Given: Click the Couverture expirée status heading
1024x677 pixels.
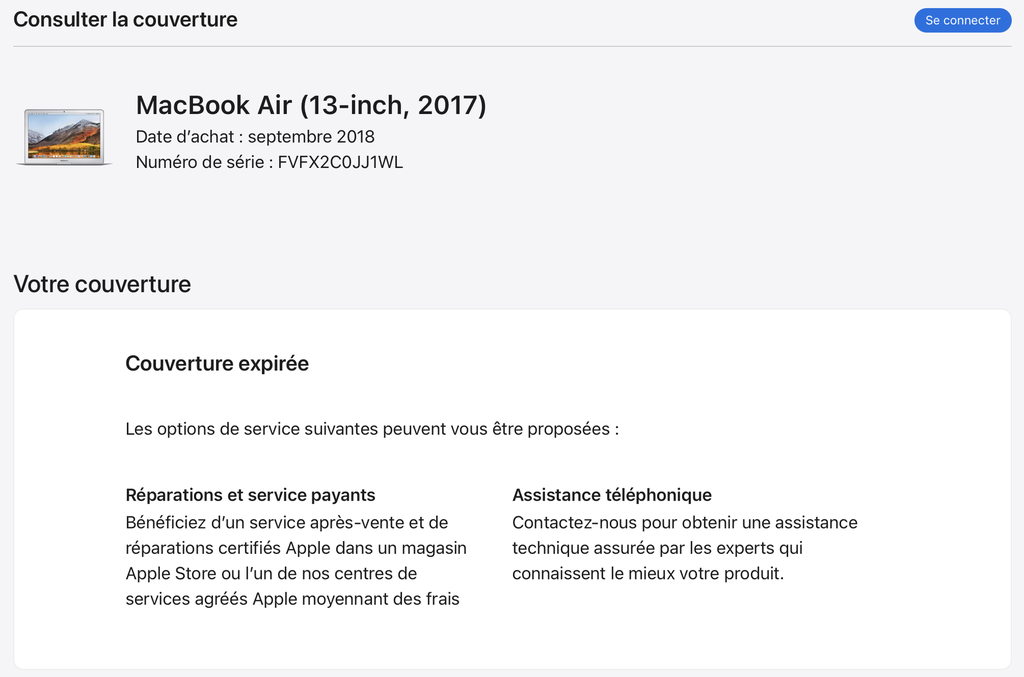Looking at the screenshot, I should tap(217, 364).
